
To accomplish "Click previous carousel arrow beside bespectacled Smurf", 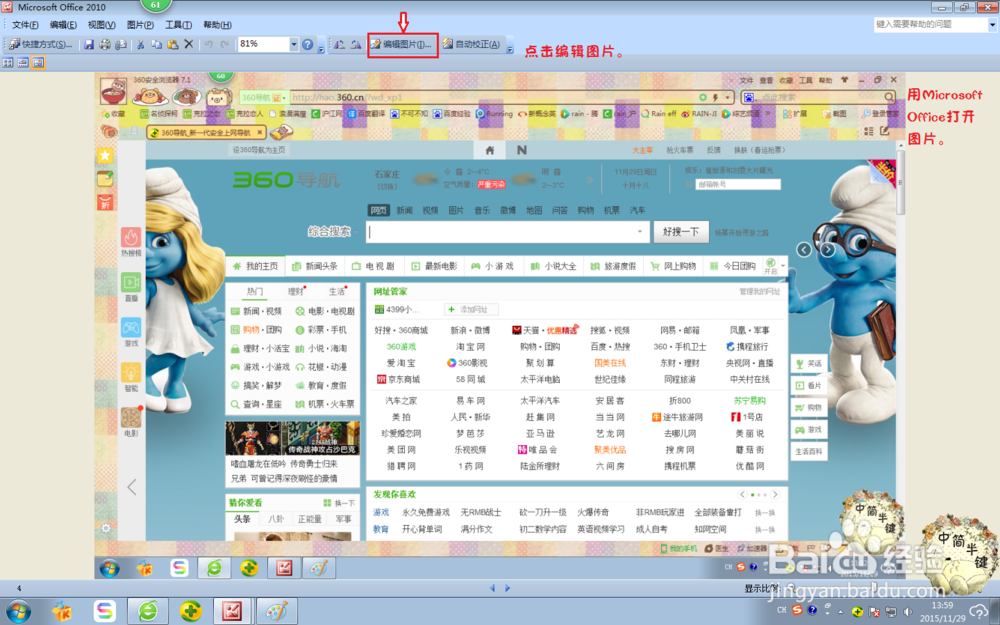I will pos(804,250).
